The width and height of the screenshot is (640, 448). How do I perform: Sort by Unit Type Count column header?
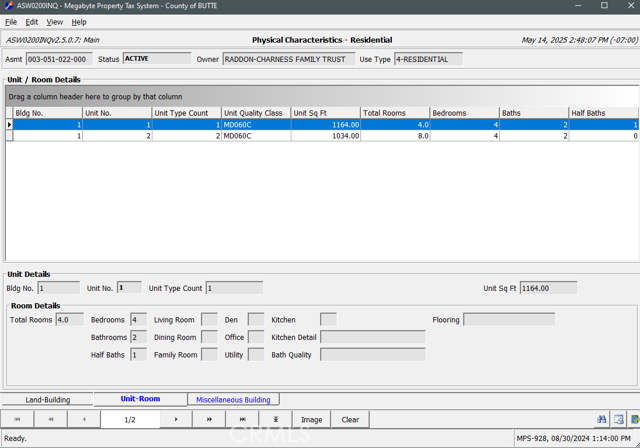click(187, 113)
